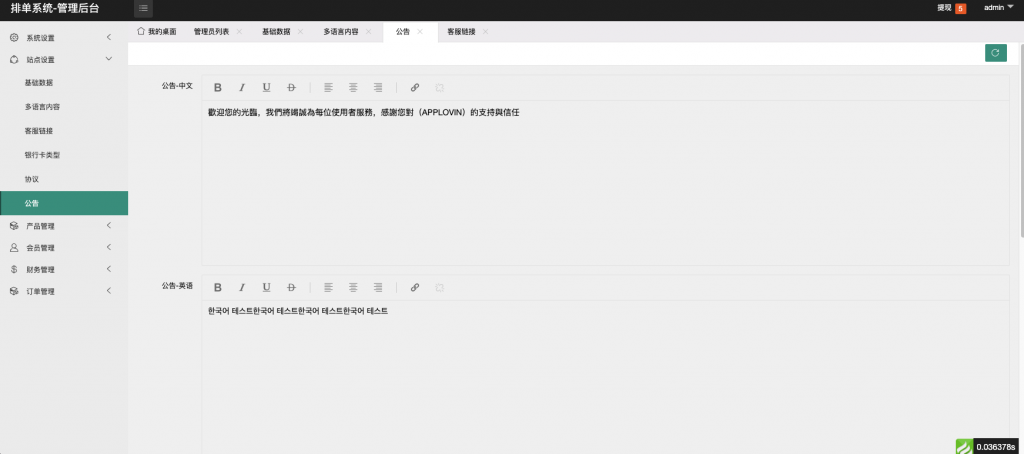The image size is (1024, 454).
Task: Close the 管理员列表 tab
Action: [x=240, y=31]
